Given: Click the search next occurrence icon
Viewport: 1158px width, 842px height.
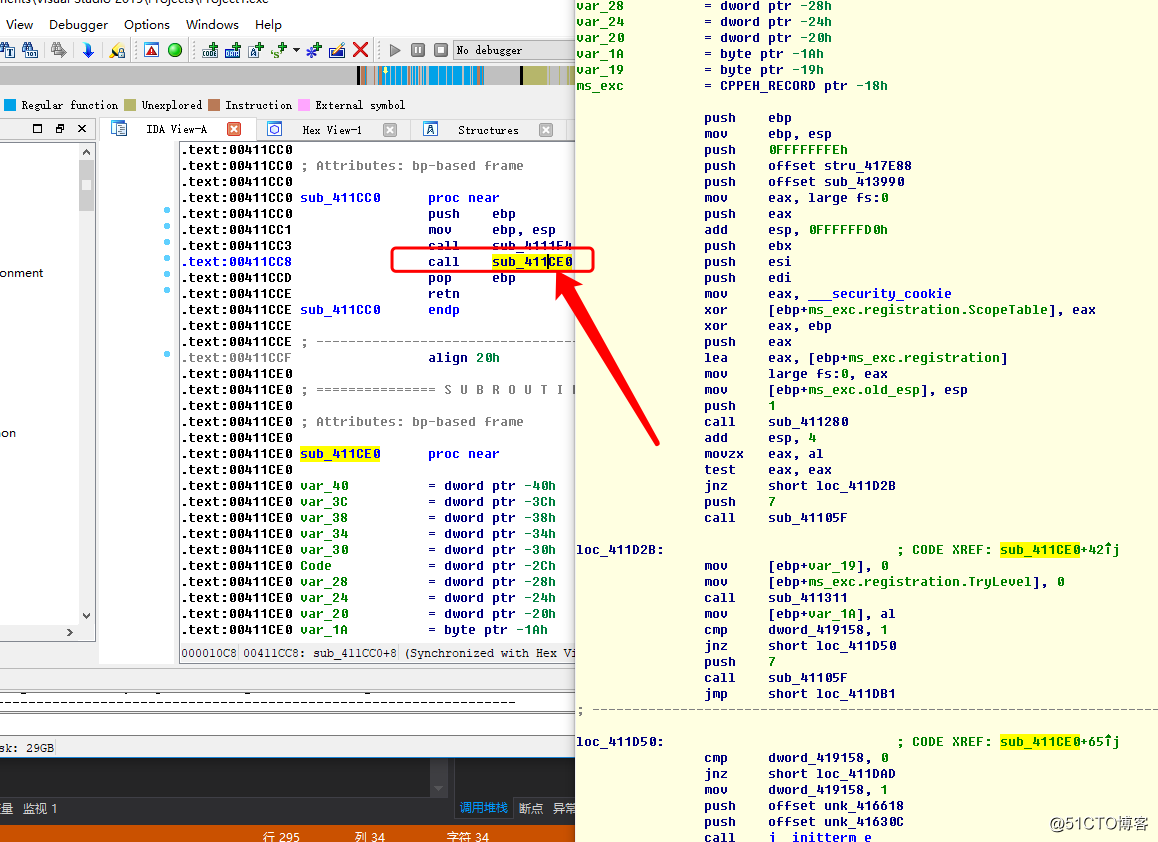Looking at the screenshot, I should tap(59, 50).
